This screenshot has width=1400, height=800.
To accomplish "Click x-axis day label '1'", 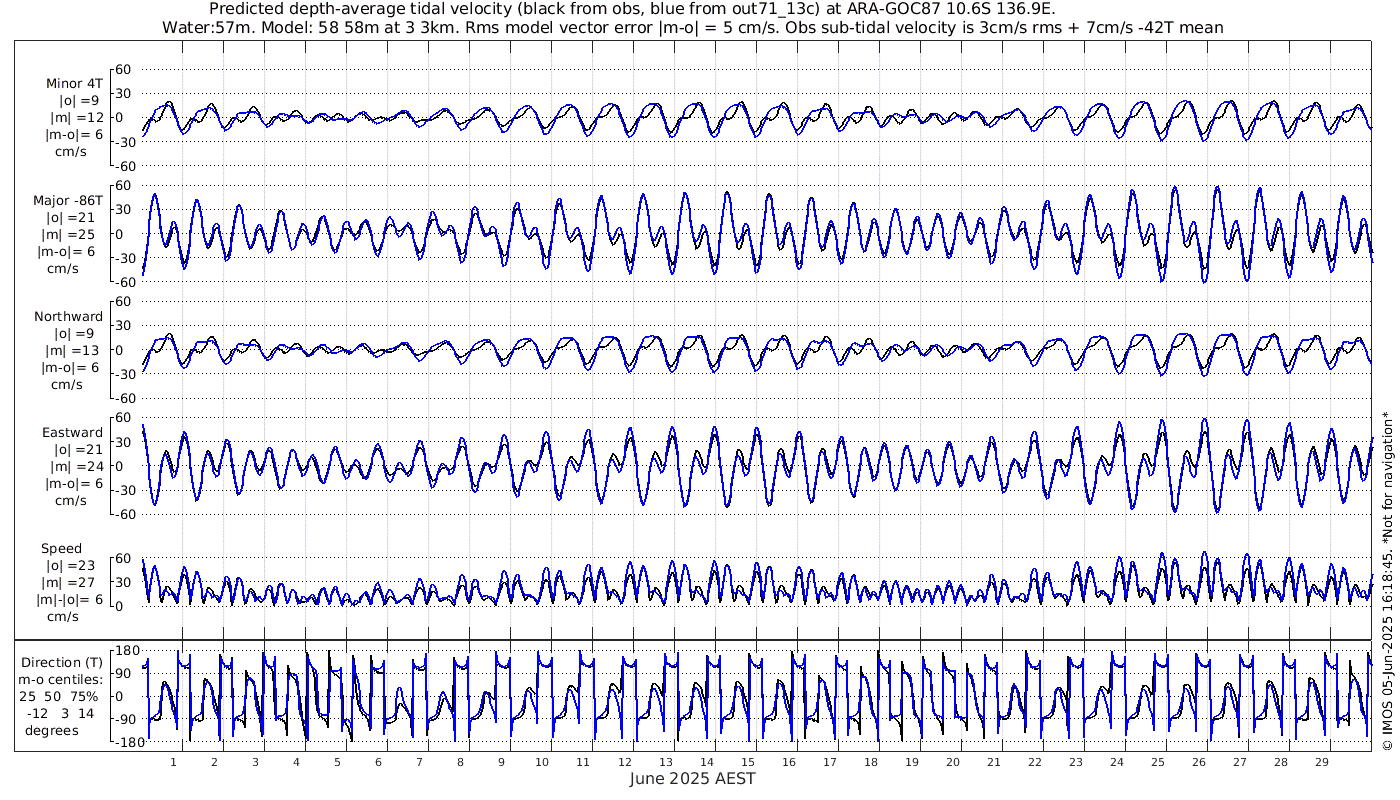I will click(x=174, y=761).
